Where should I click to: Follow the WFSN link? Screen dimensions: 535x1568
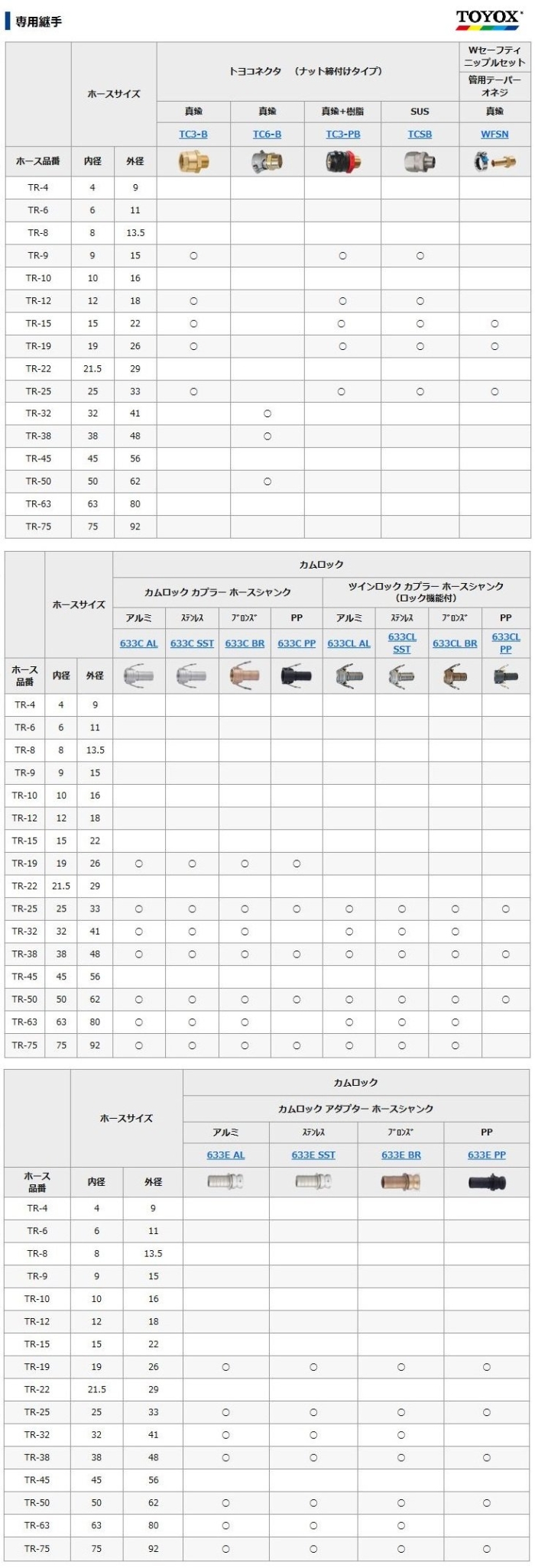494,134
